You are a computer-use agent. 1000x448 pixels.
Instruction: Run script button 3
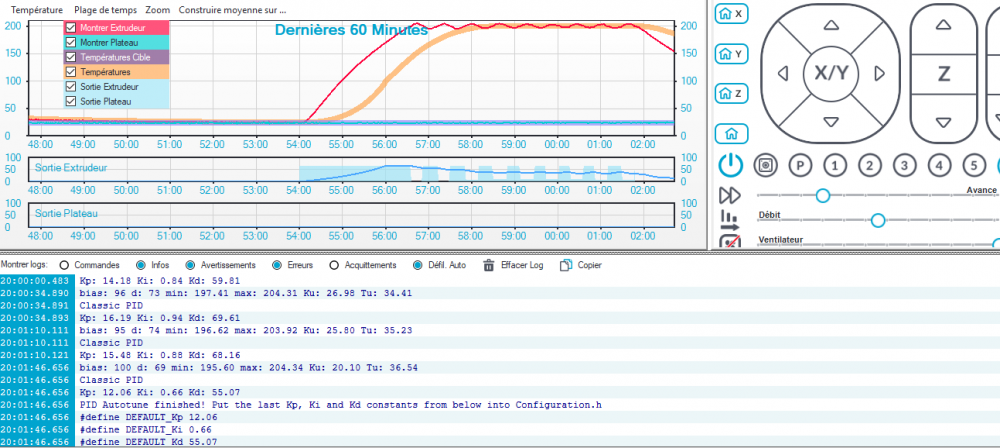coord(904,166)
